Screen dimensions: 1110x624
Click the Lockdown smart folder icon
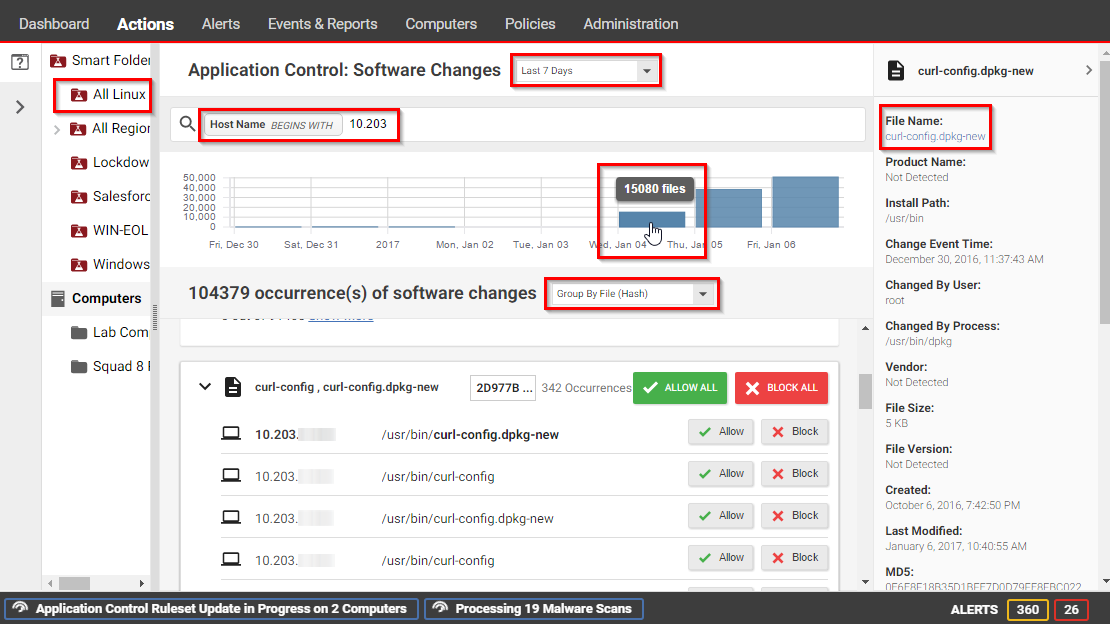pos(78,163)
